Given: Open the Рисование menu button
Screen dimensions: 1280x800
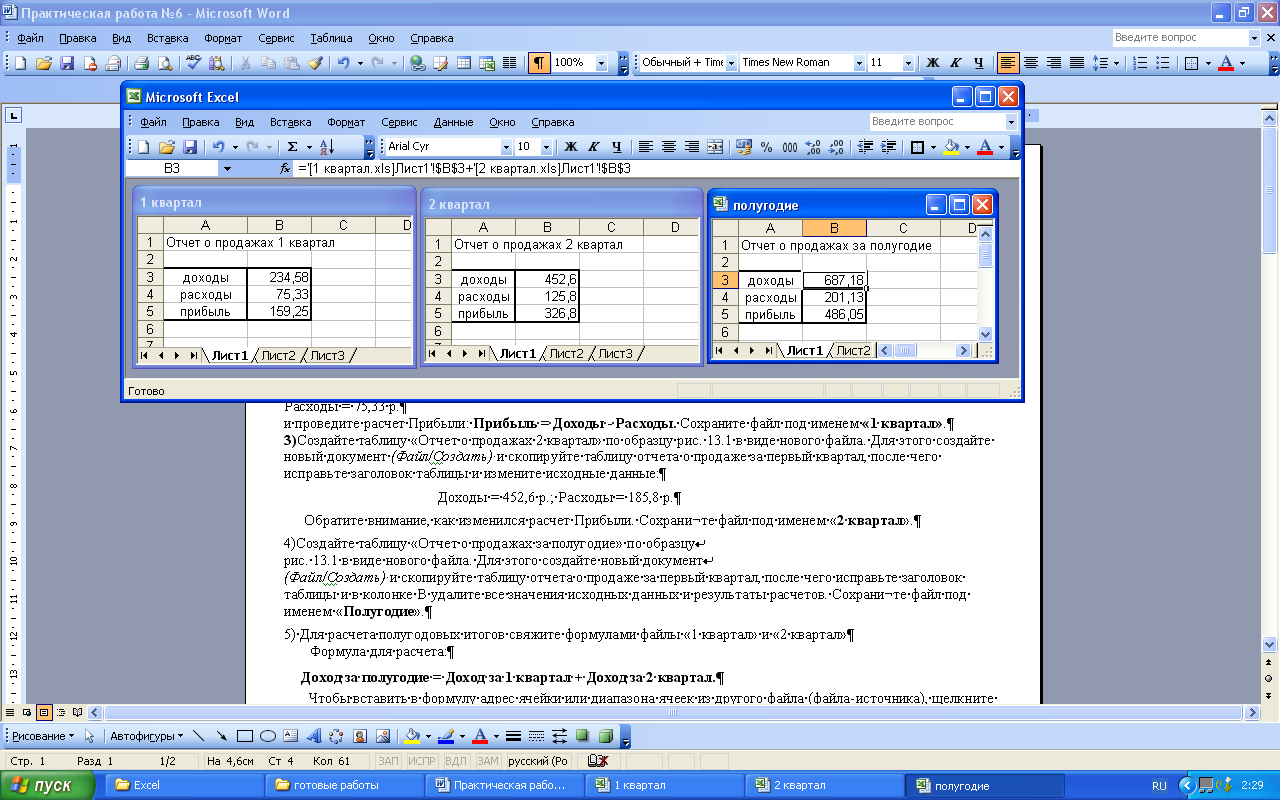Looking at the screenshot, I should [x=43, y=736].
